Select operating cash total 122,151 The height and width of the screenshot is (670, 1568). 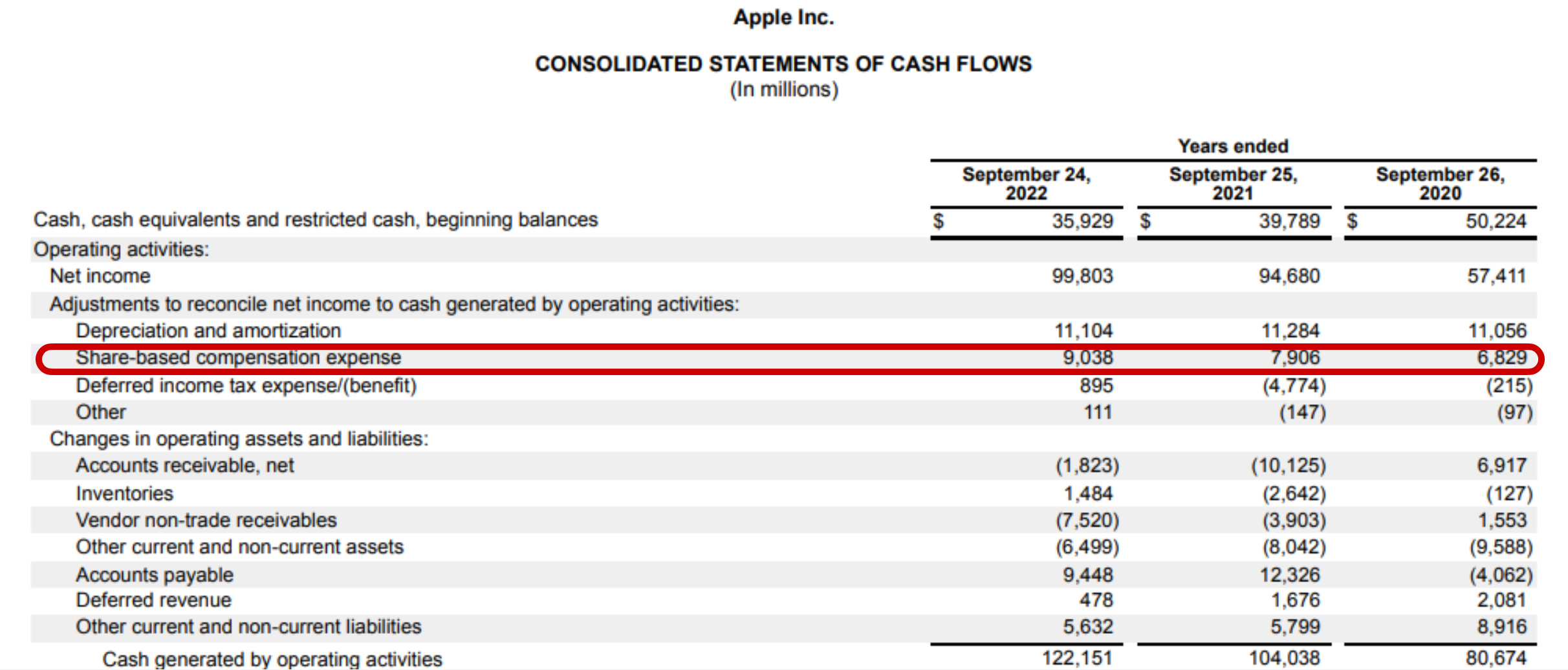point(1078,658)
